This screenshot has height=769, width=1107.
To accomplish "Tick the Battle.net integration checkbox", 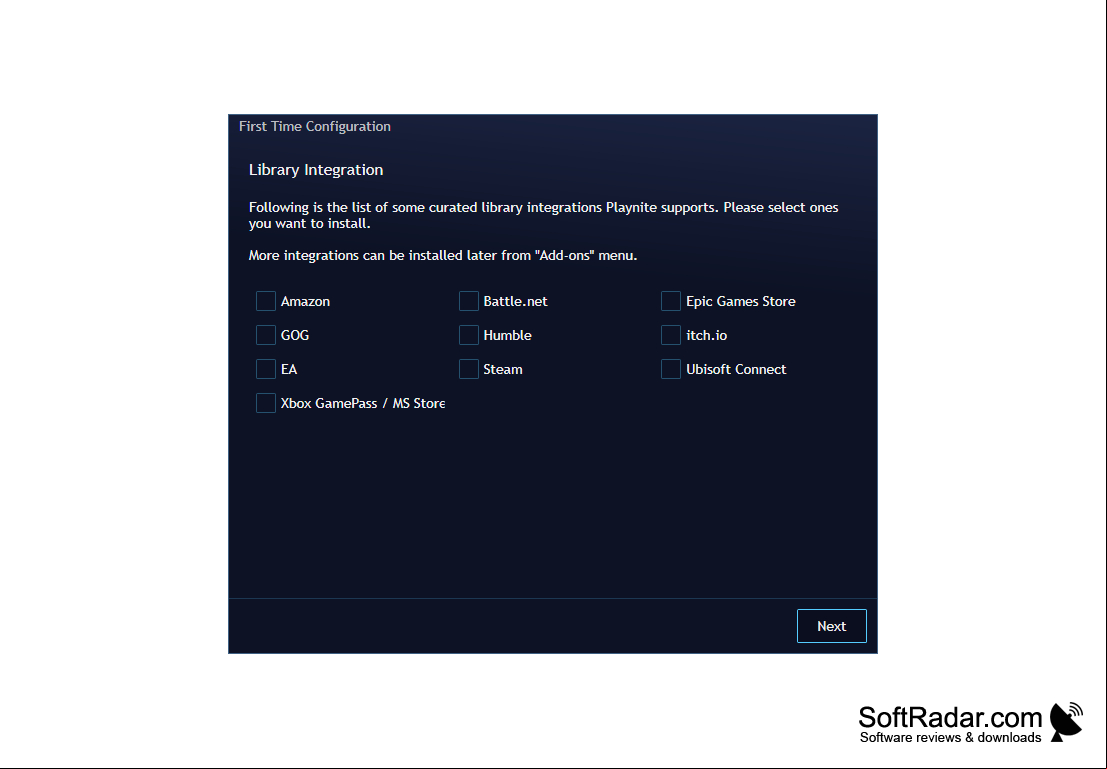I will [x=468, y=301].
